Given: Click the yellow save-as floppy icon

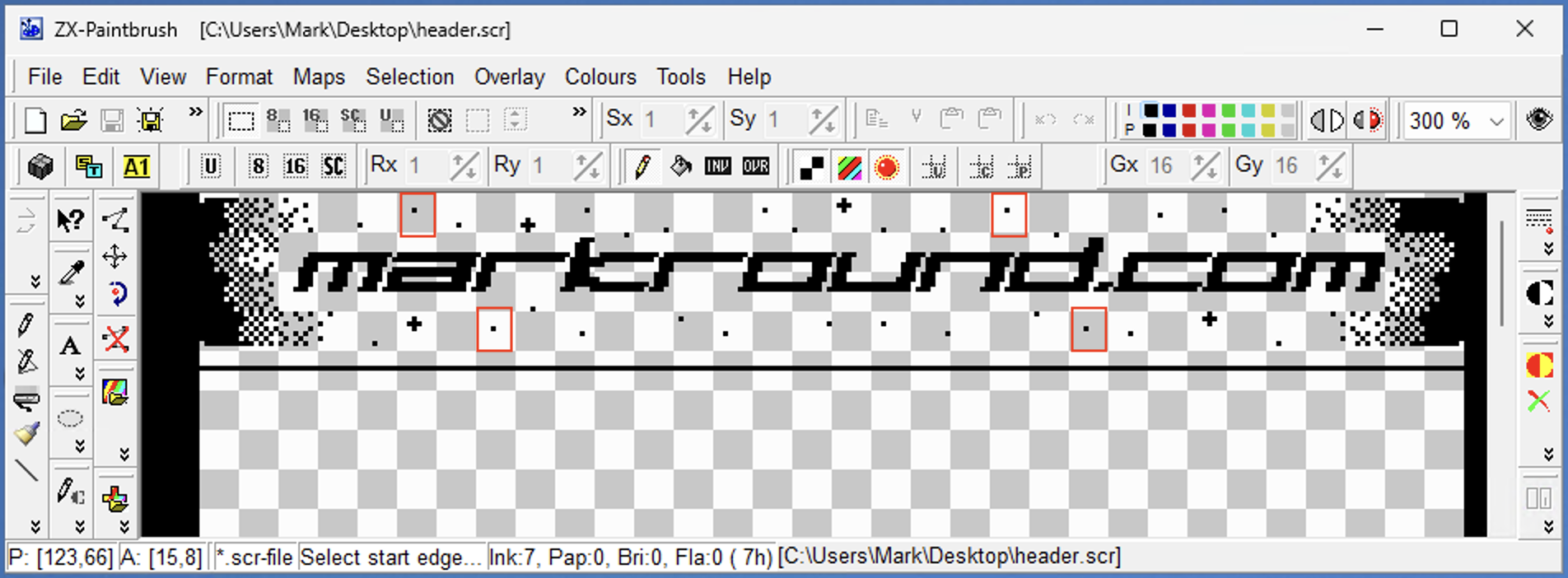Looking at the screenshot, I should coord(151,121).
